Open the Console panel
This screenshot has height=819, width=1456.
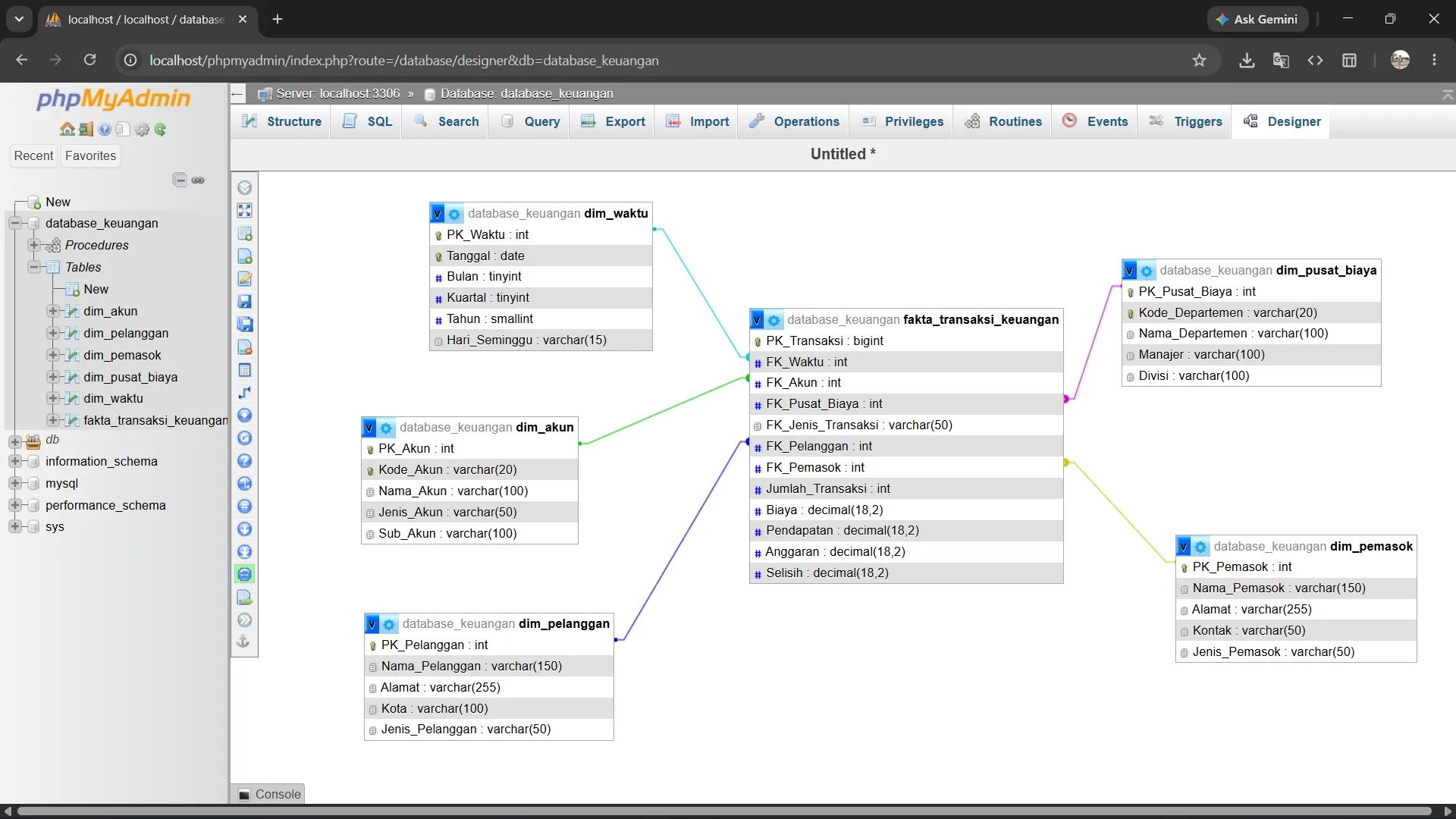click(269, 794)
